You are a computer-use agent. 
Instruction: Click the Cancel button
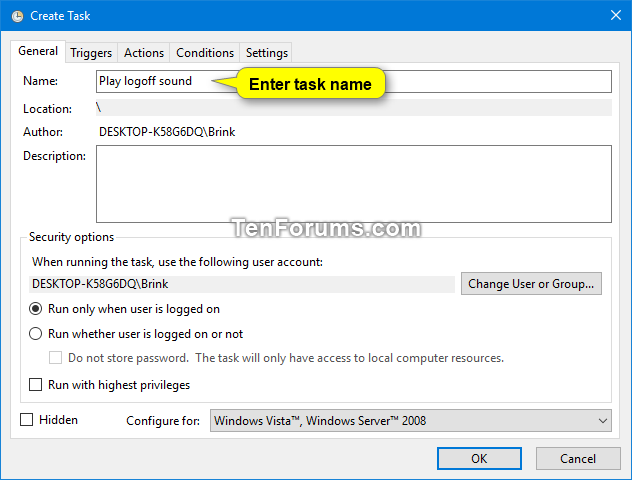tap(578, 459)
